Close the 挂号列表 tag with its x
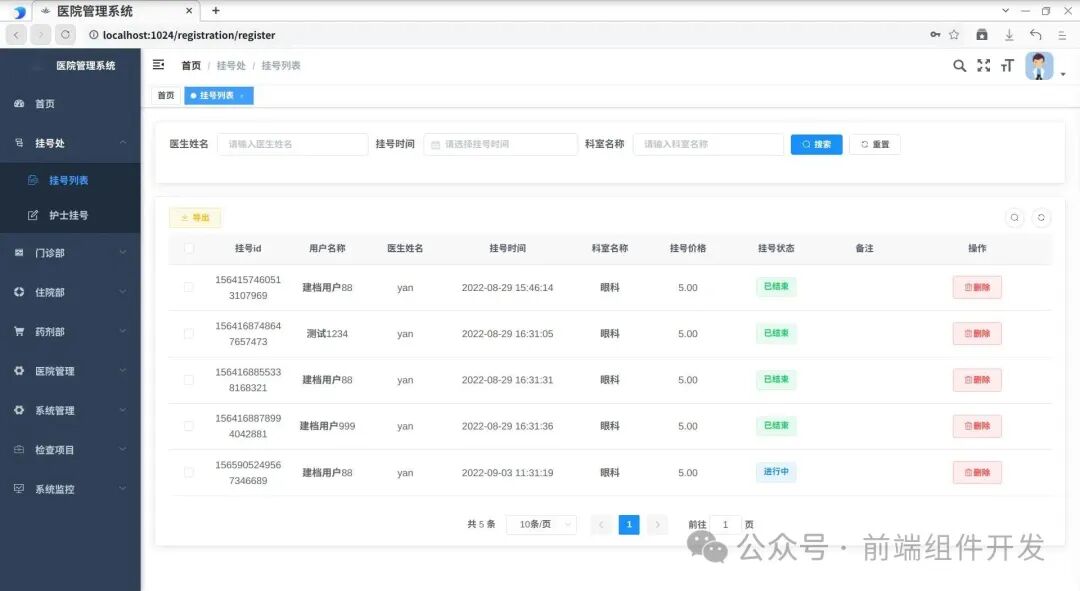This screenshot has width=1080, height=591. [x=242, y=96]
